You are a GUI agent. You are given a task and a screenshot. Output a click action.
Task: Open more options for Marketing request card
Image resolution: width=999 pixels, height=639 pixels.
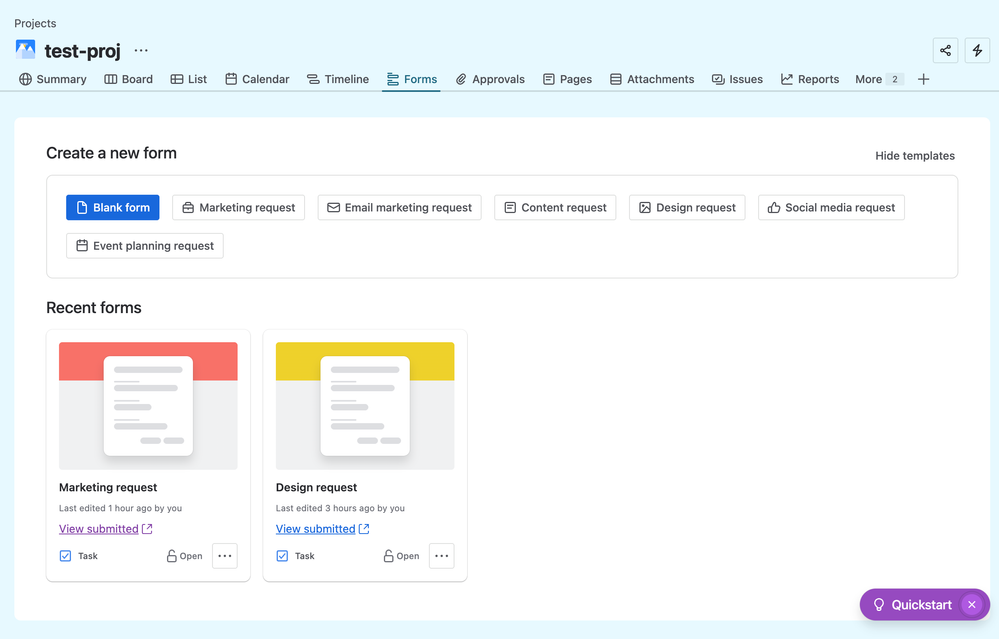225,556
